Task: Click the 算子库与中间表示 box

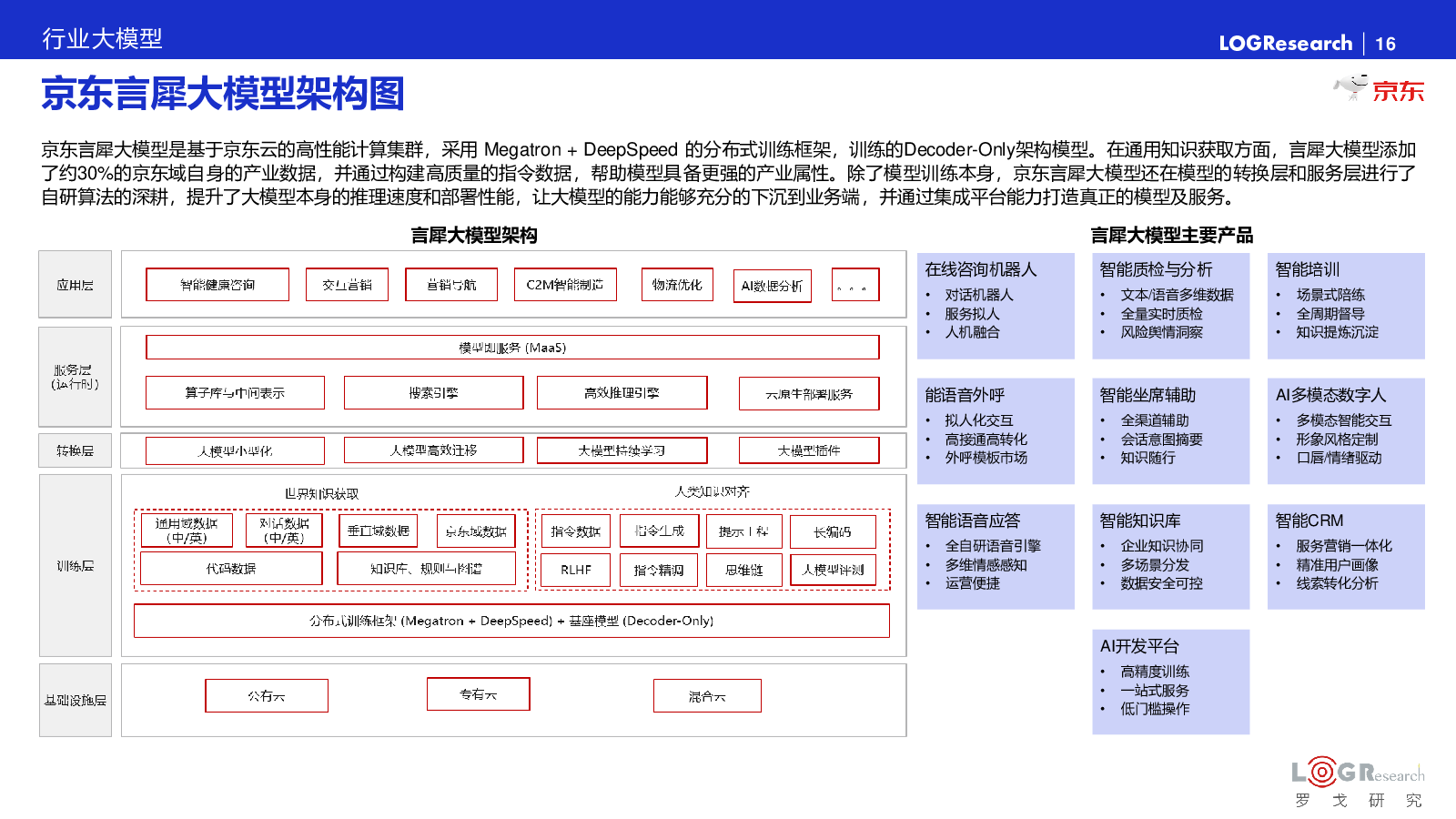Action: coord(235,392)
